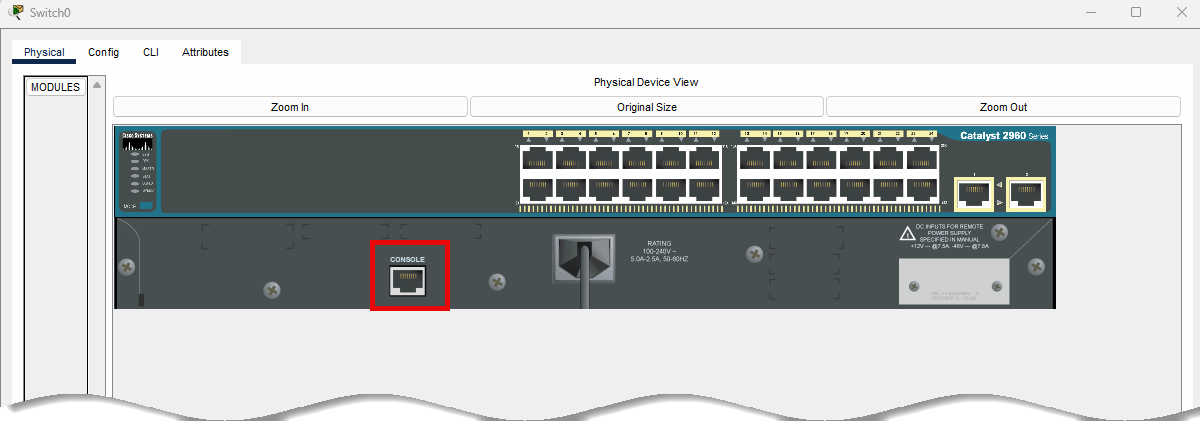Switch to the Physical tab
Image resolution: width=1200 pixels, height=421 pixels.
pos(44,52)
